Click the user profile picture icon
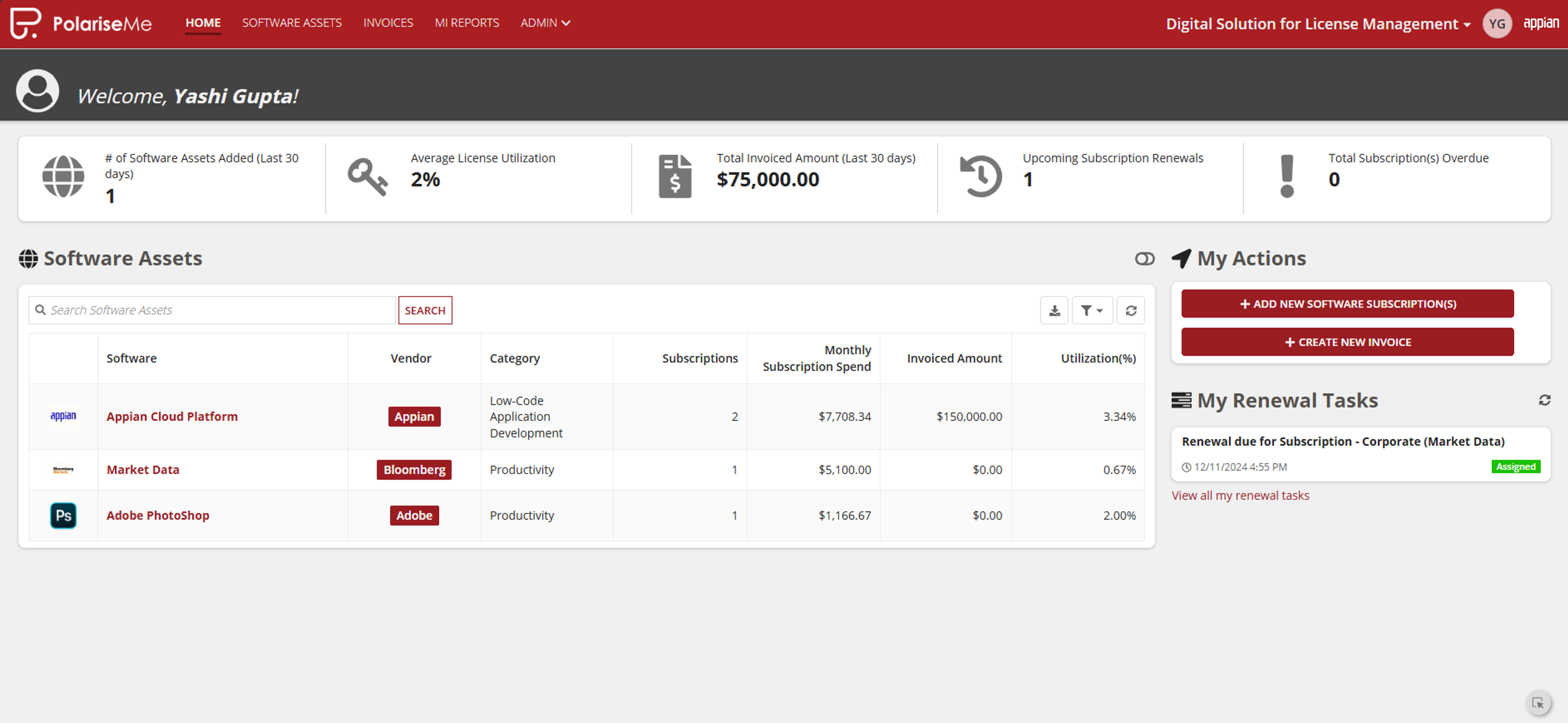The height and width of the screenshot is (723, 1568). (x=38, y=91)
